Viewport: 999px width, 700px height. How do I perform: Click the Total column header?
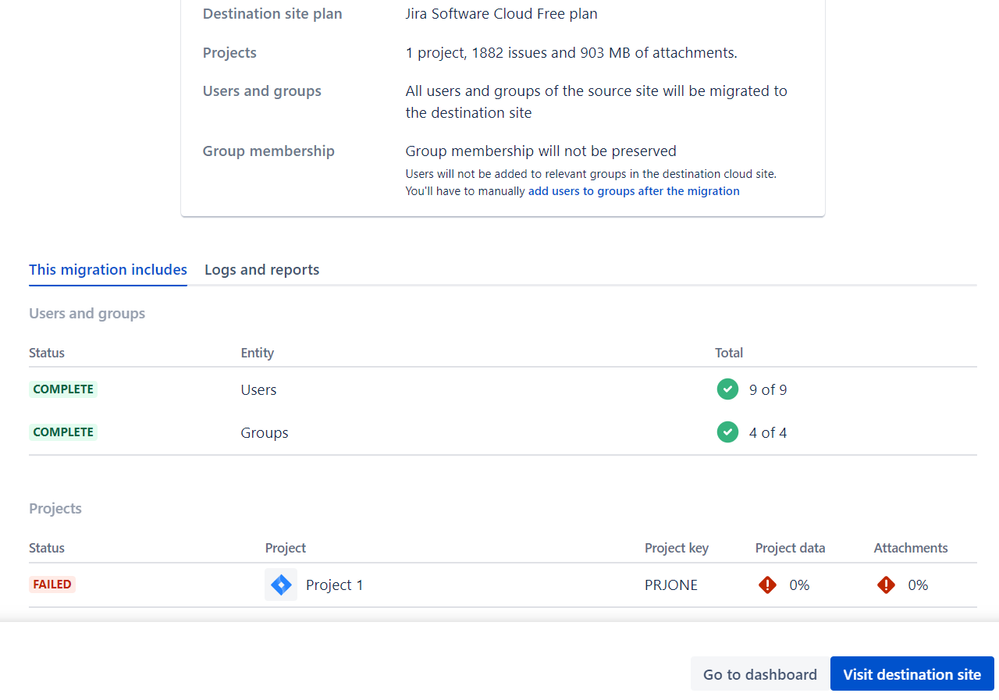point(729,353)
